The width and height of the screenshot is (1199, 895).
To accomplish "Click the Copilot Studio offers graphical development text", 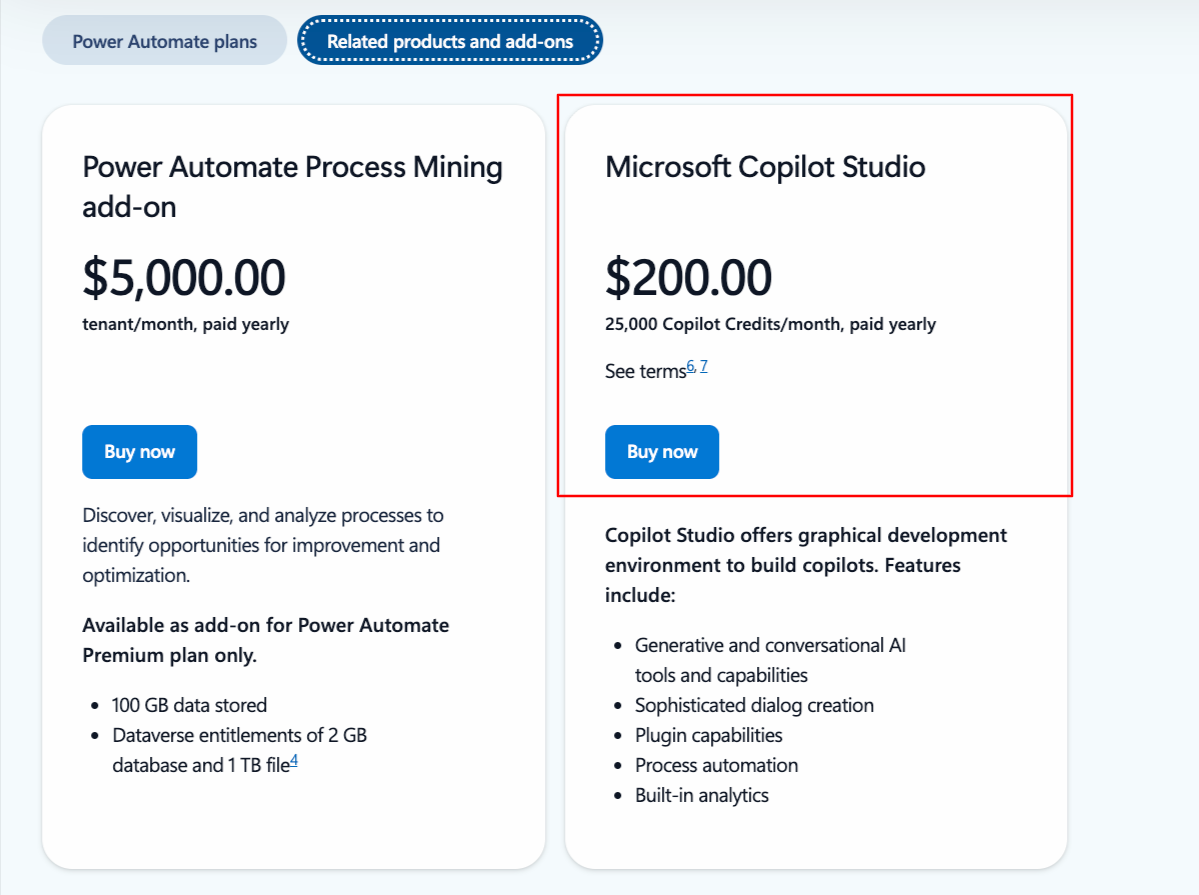I will 805,565.
